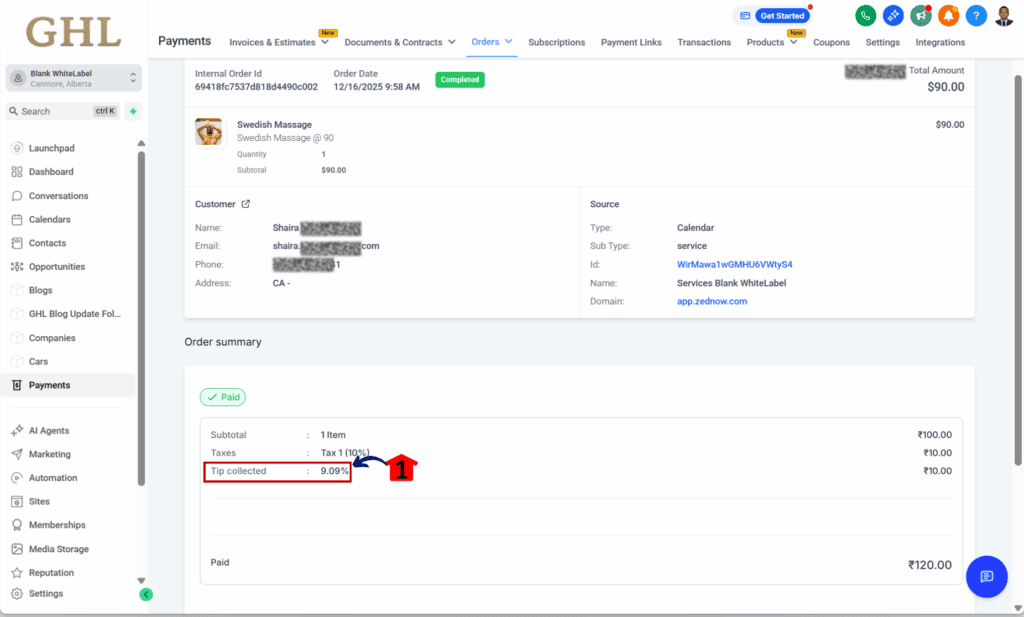The image size is (1024, 617).
Task: Click the Swedish Massage product thumbnail
Action: [x=209, y=132]
